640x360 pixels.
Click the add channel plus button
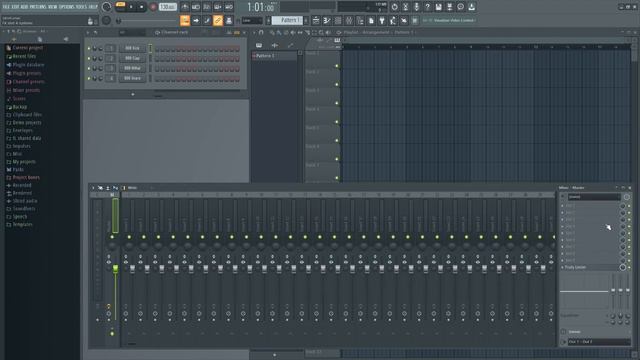[132, 94]
